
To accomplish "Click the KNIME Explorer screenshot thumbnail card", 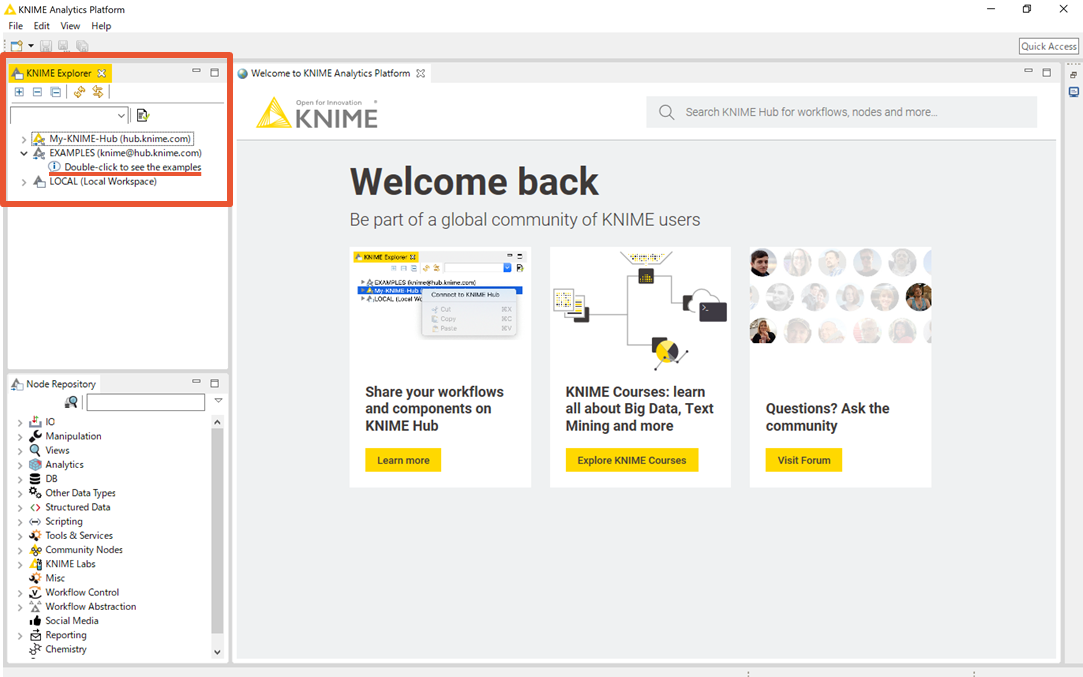I will coord(440,296).
